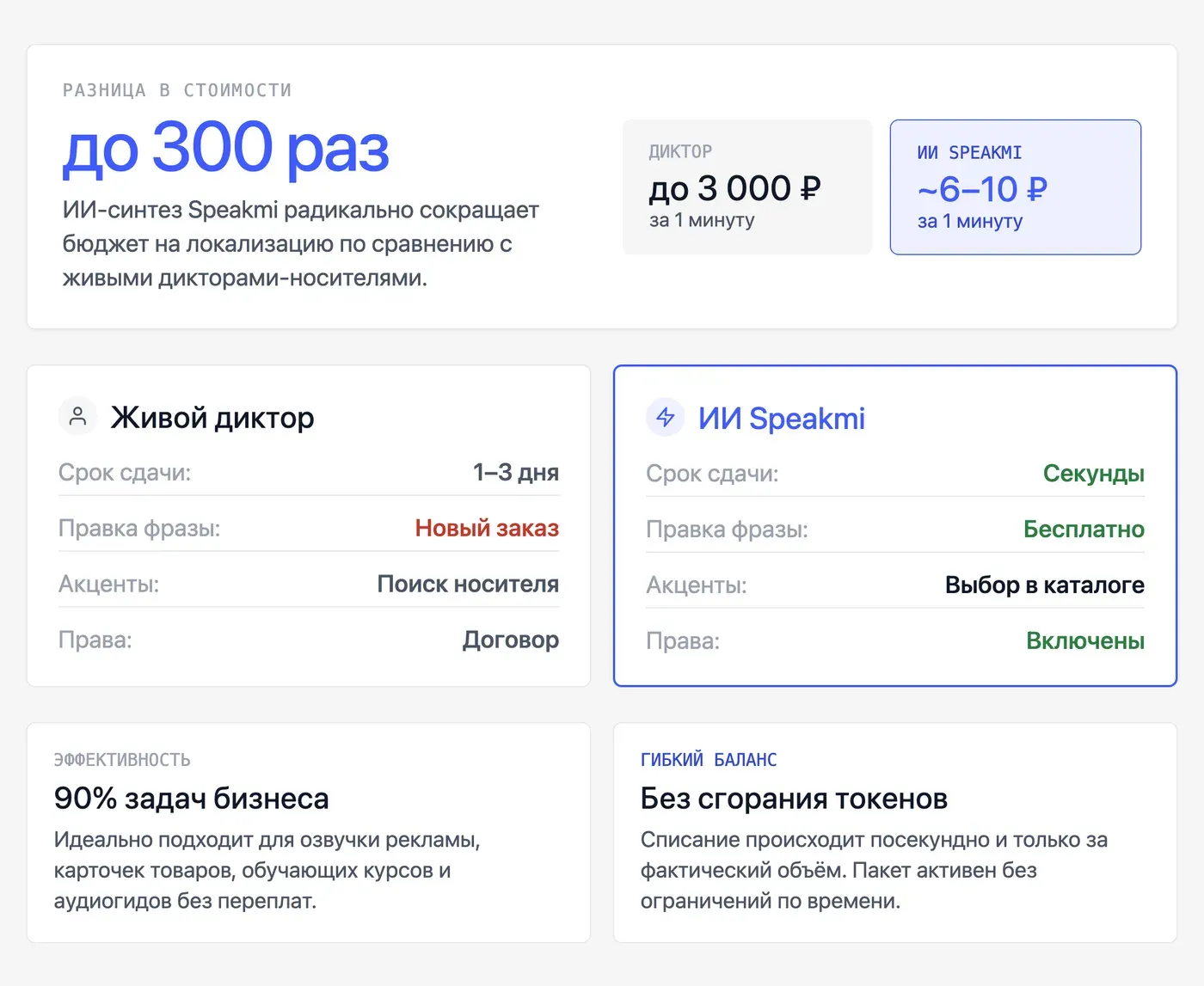Click the 'Новый заказ' value
Screen dimensions: 1204x986
487,528
